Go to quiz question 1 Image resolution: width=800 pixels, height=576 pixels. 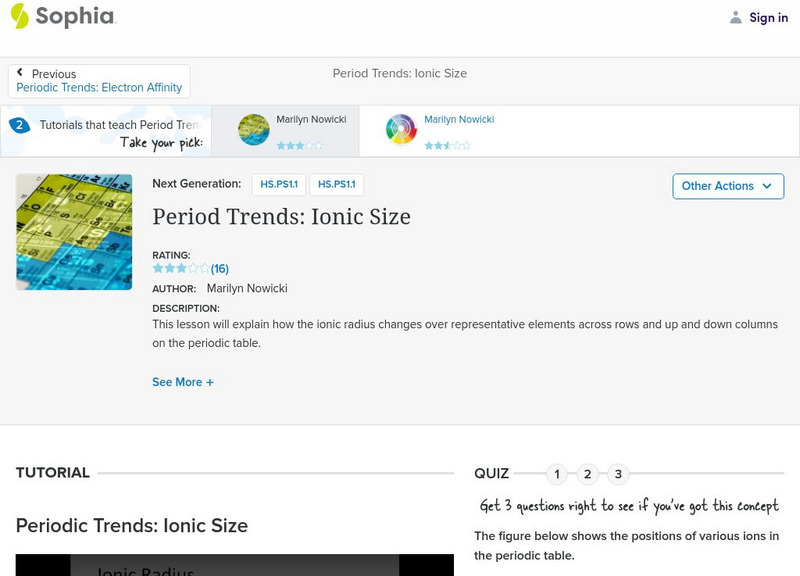tap(558, 474)
